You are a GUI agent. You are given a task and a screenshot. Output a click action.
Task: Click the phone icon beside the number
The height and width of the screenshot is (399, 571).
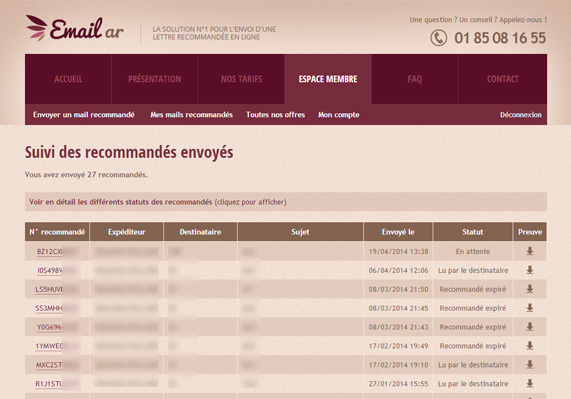438,38
